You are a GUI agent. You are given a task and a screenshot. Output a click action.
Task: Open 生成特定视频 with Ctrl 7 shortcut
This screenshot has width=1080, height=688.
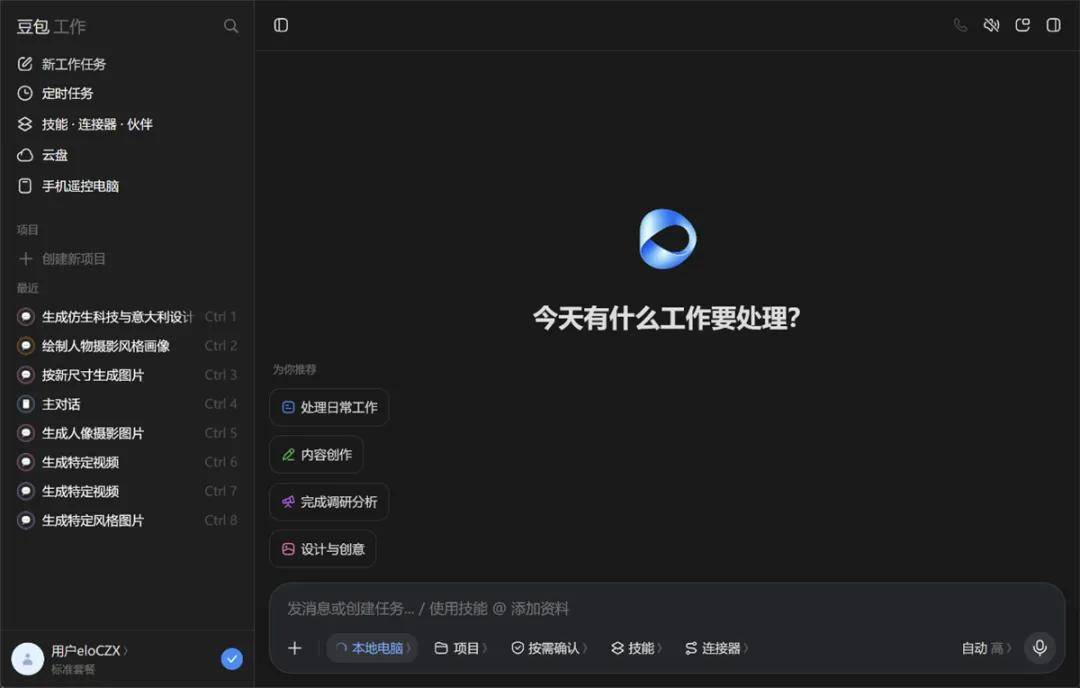[127, 491]
